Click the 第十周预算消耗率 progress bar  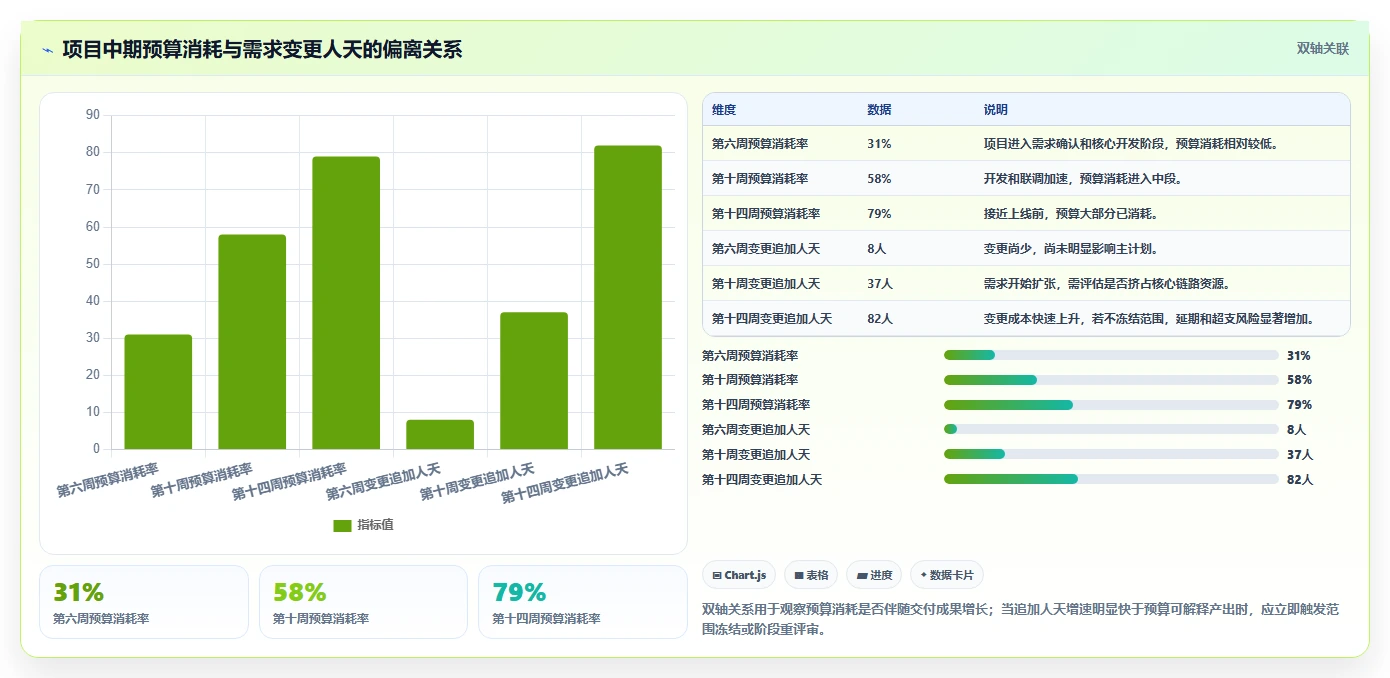coord(1111,380)
